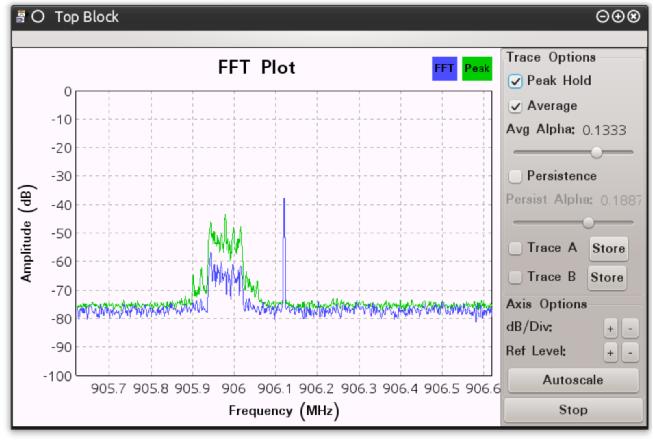Click Store next to Trace A
Screen dimensions: 653x440
coord(608,249)
